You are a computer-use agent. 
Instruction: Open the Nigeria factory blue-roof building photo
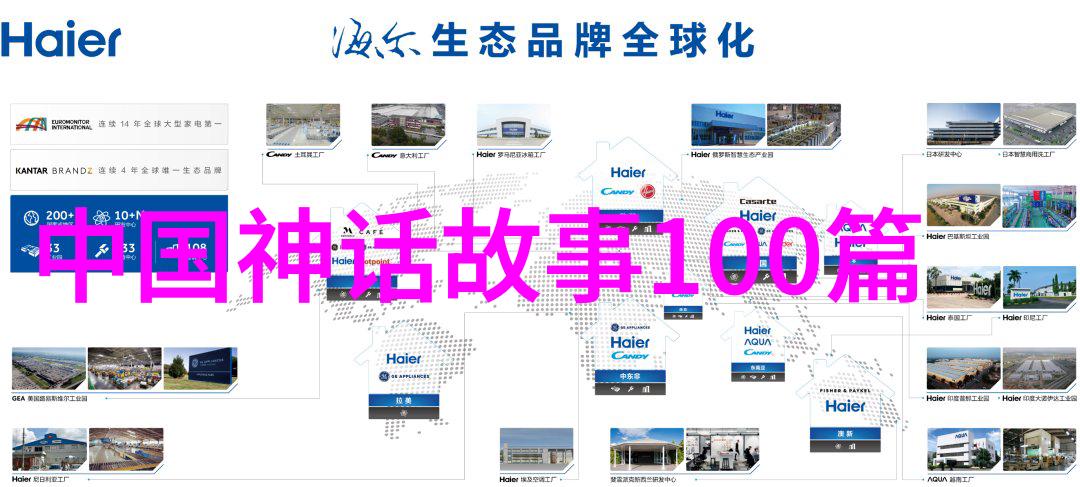pos(49,449)
